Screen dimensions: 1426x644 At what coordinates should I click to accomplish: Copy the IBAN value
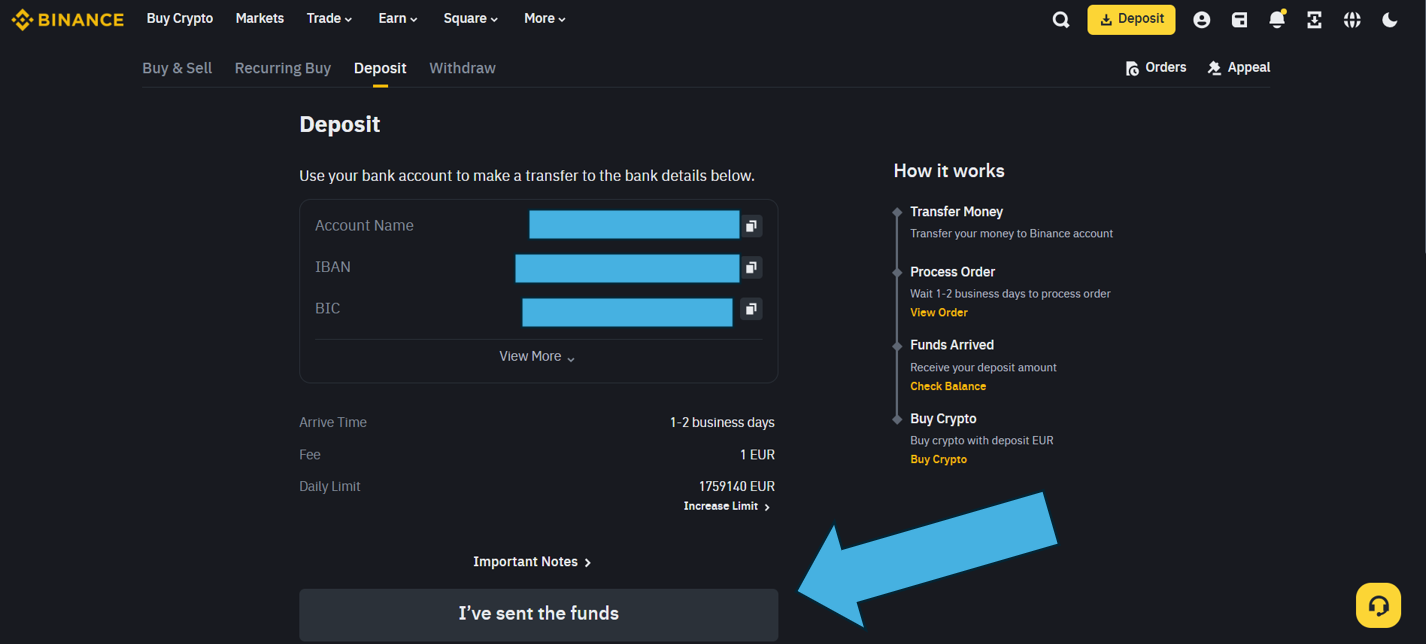pos(751,267)
